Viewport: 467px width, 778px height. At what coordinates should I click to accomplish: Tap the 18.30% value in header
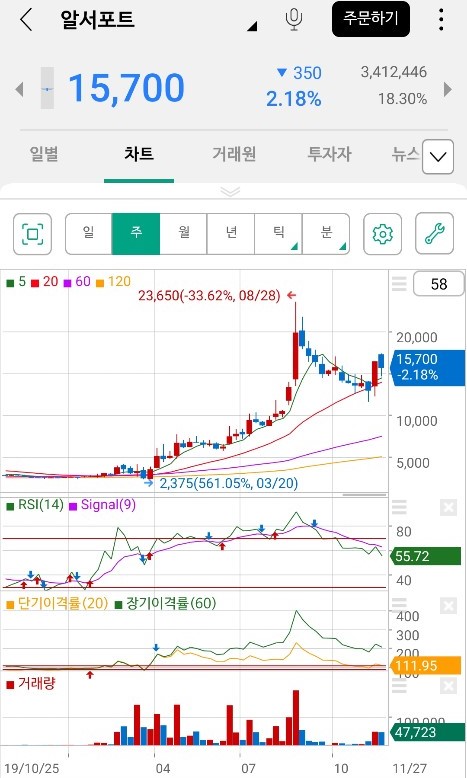(x=402, y=99)
